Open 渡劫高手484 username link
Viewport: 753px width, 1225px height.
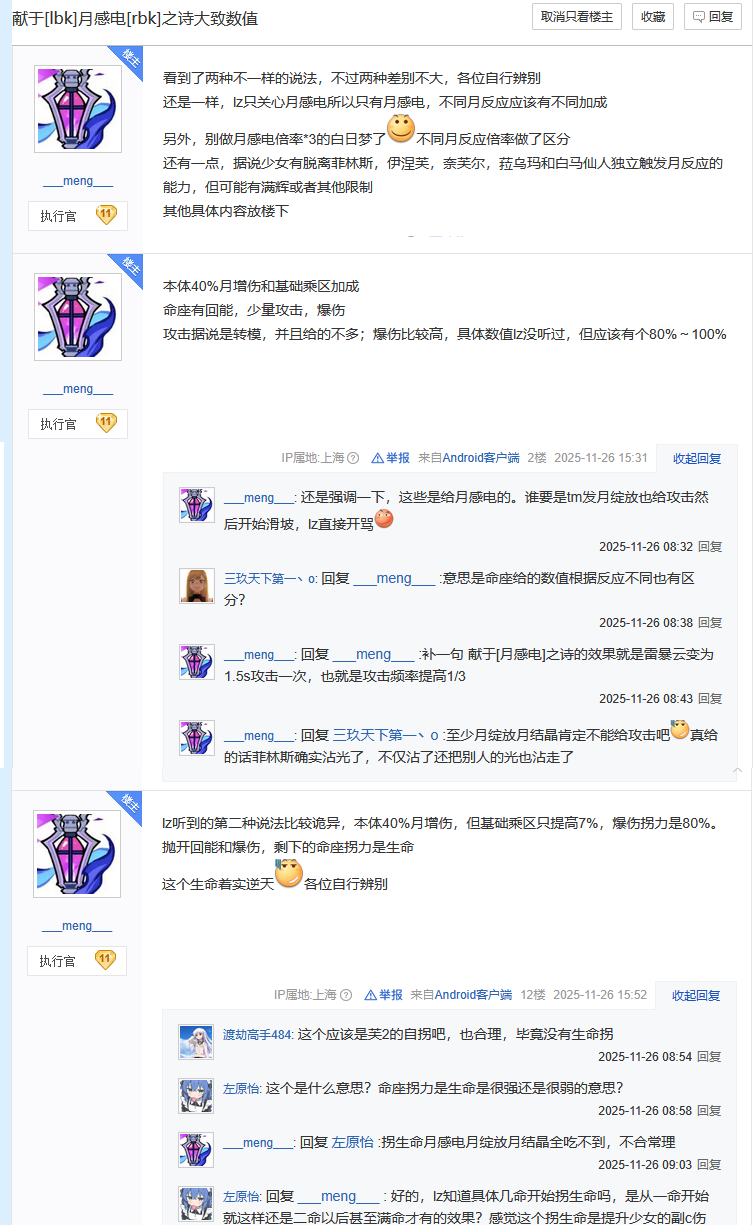tap(258, 1033)
